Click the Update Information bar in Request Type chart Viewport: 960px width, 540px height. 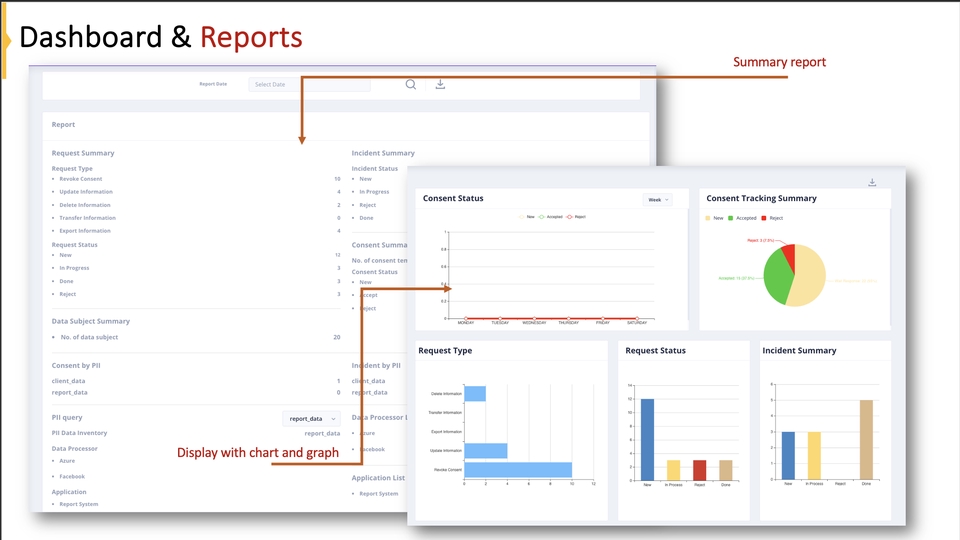tap(486, 451)
